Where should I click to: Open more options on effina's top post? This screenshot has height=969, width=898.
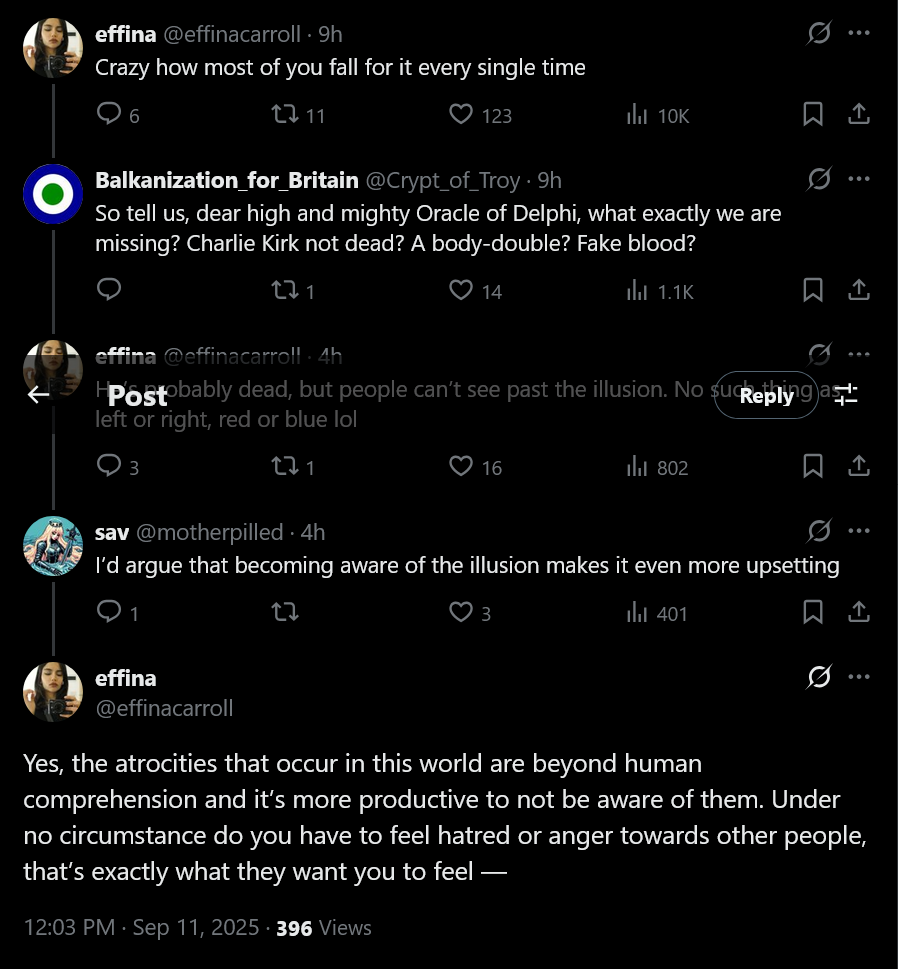pos(859,33)
